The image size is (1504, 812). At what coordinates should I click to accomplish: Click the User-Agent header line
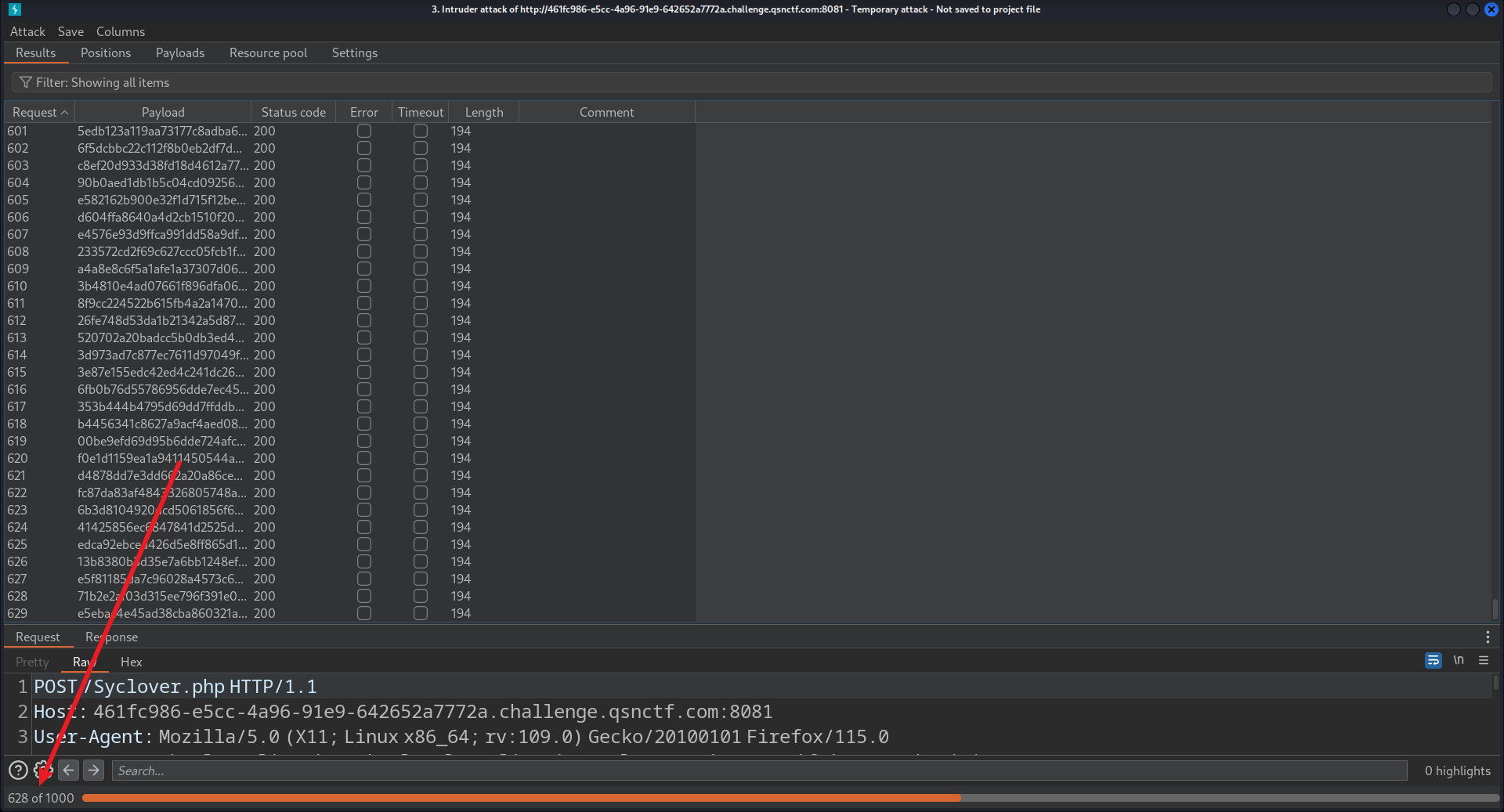click(x=461, y=737)
